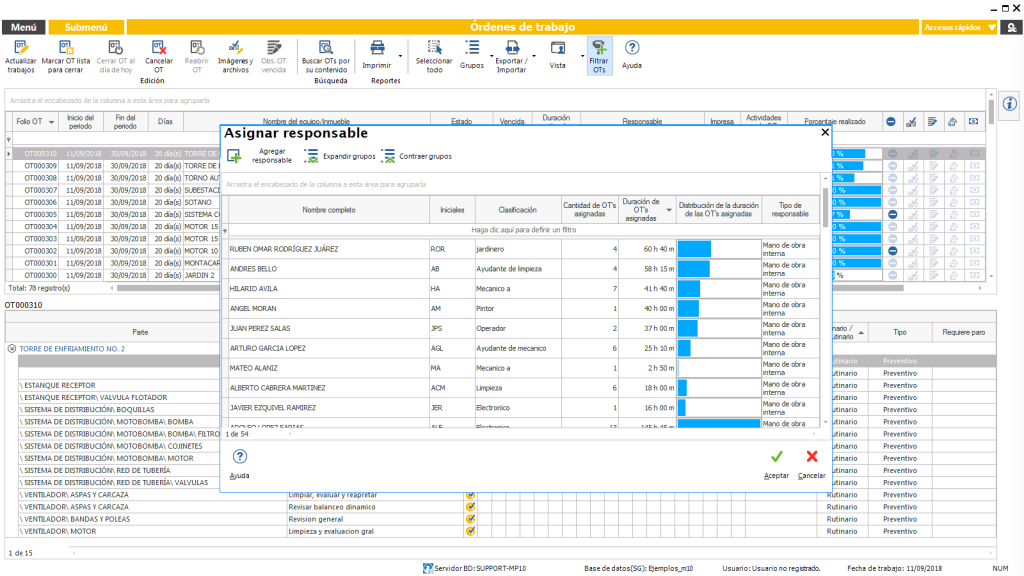Toggle checkbox for Revisar balanceo dinamico
This screenshot has height=576, width=1024.
[x=470, y=507]
